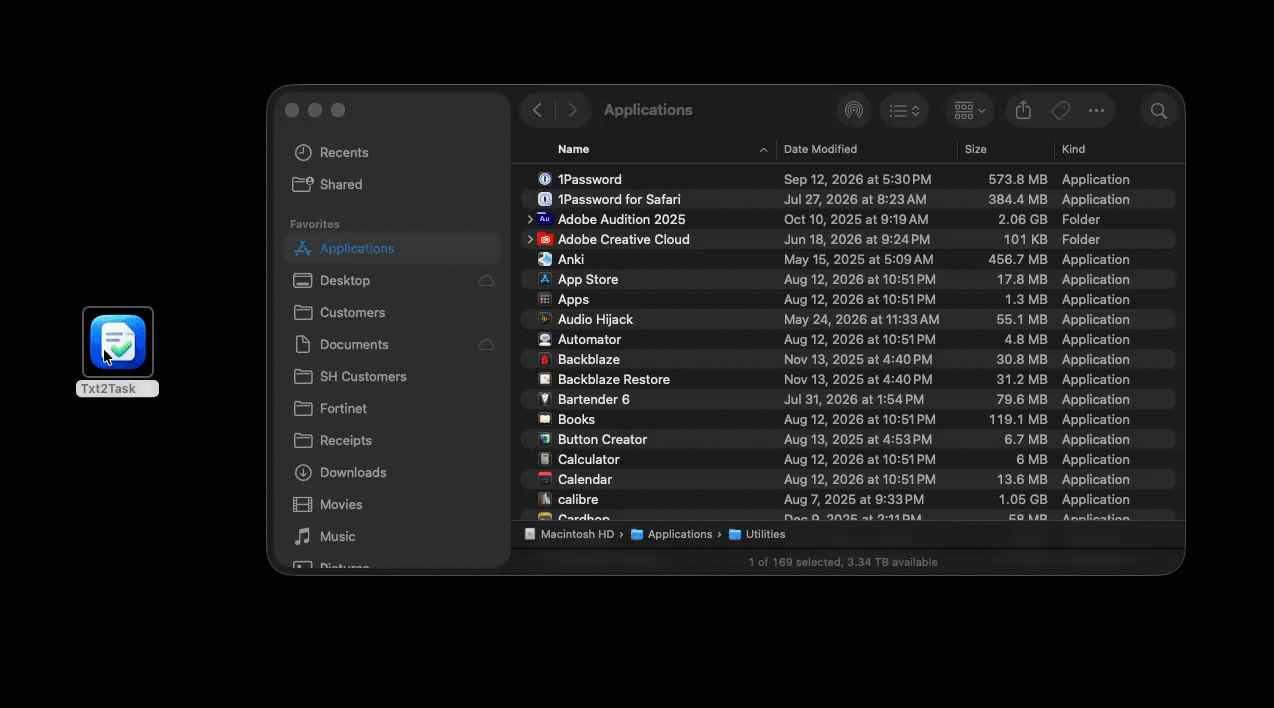Image resolution: width=1274 pixels, height=708 pixels.
Task: Select the Button Creator app icon
Action: coord(545,439)
